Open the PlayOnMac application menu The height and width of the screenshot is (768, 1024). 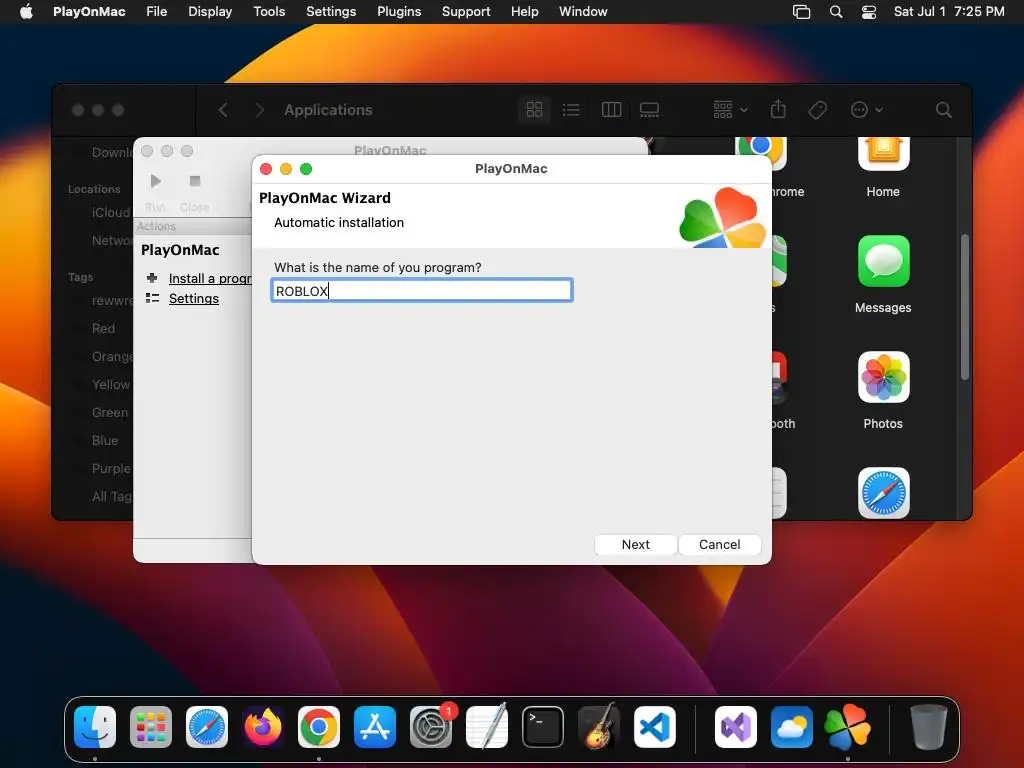click(x=89, y=11)
